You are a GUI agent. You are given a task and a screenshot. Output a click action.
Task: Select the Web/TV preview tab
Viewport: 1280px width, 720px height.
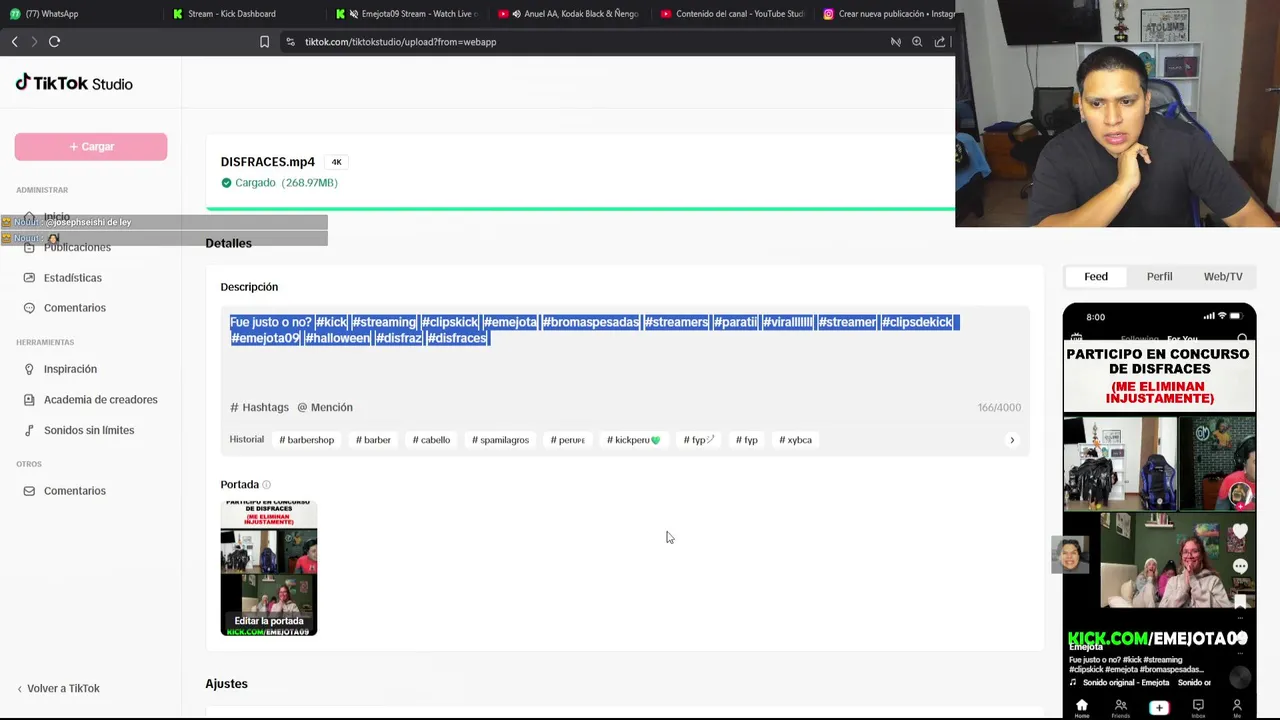click(1223, 277)
